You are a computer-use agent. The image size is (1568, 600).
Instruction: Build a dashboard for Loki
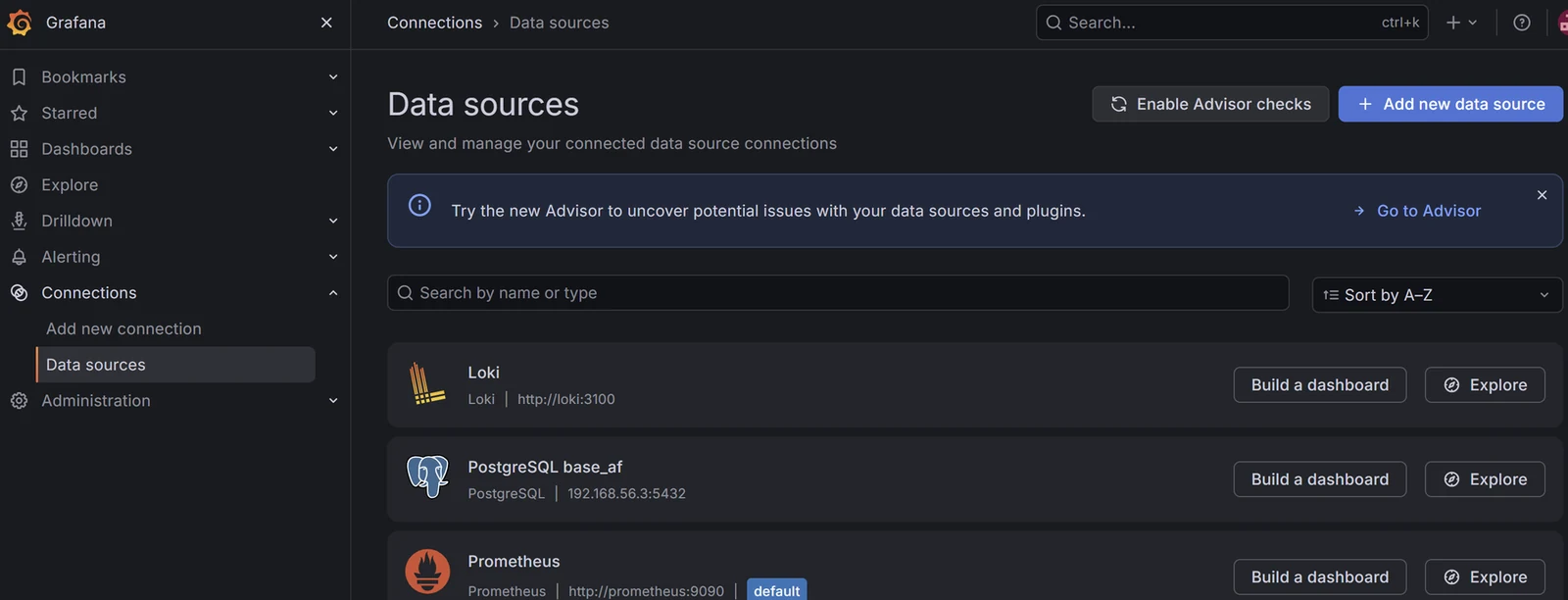coord(1319,385)
